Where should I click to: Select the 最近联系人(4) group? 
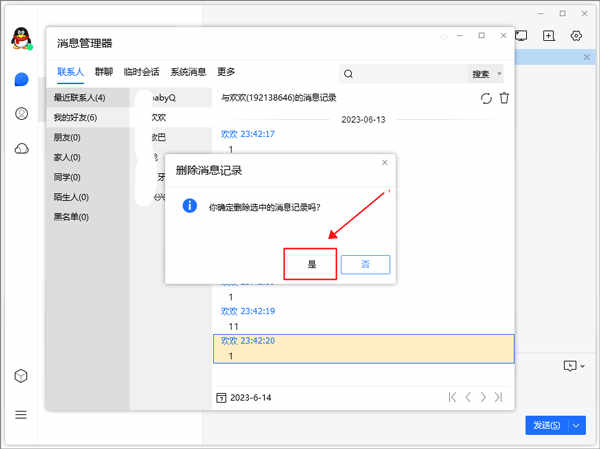(x=88, y=98)
